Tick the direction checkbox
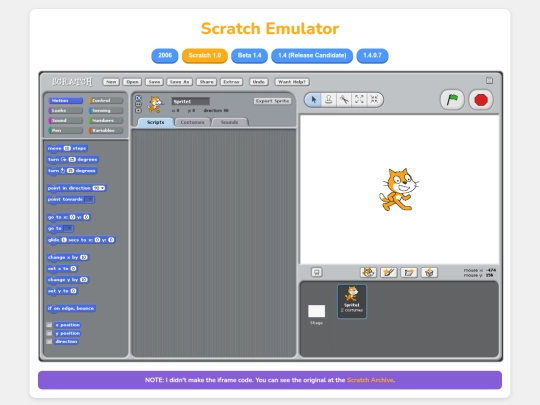 click(x=49, y=341)
